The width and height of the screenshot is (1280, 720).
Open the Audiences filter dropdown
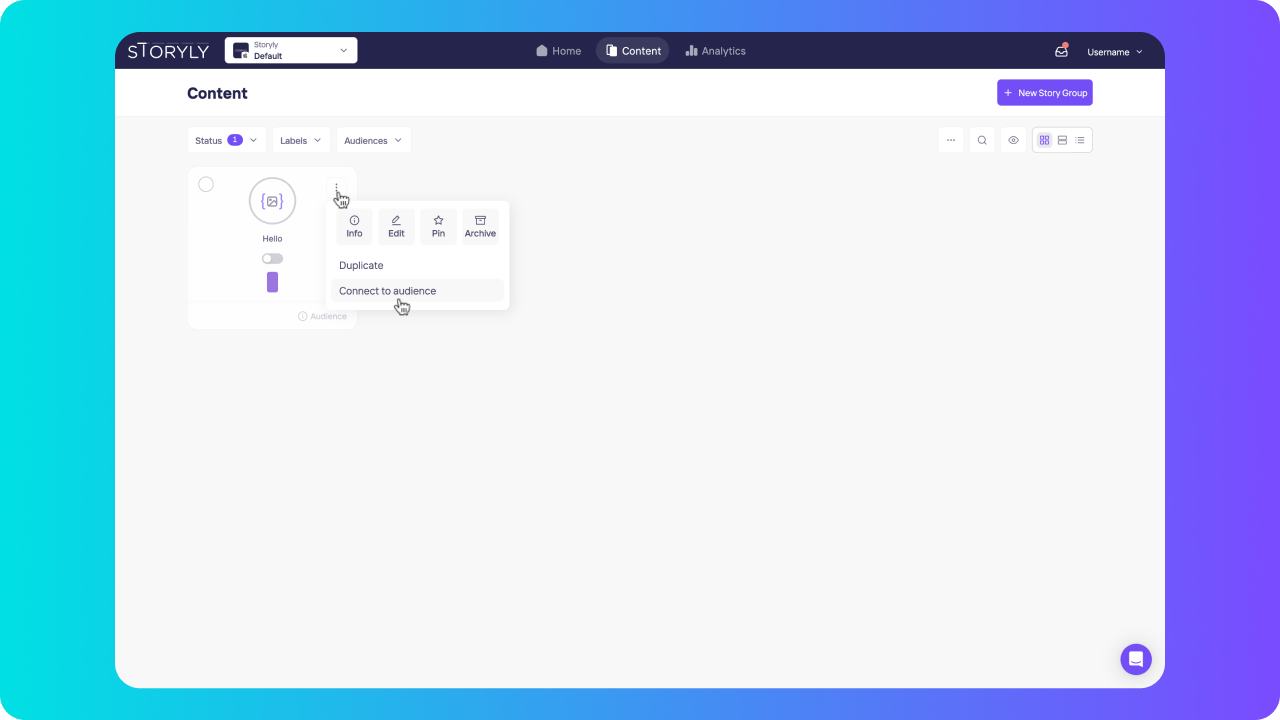click(373, 140)
